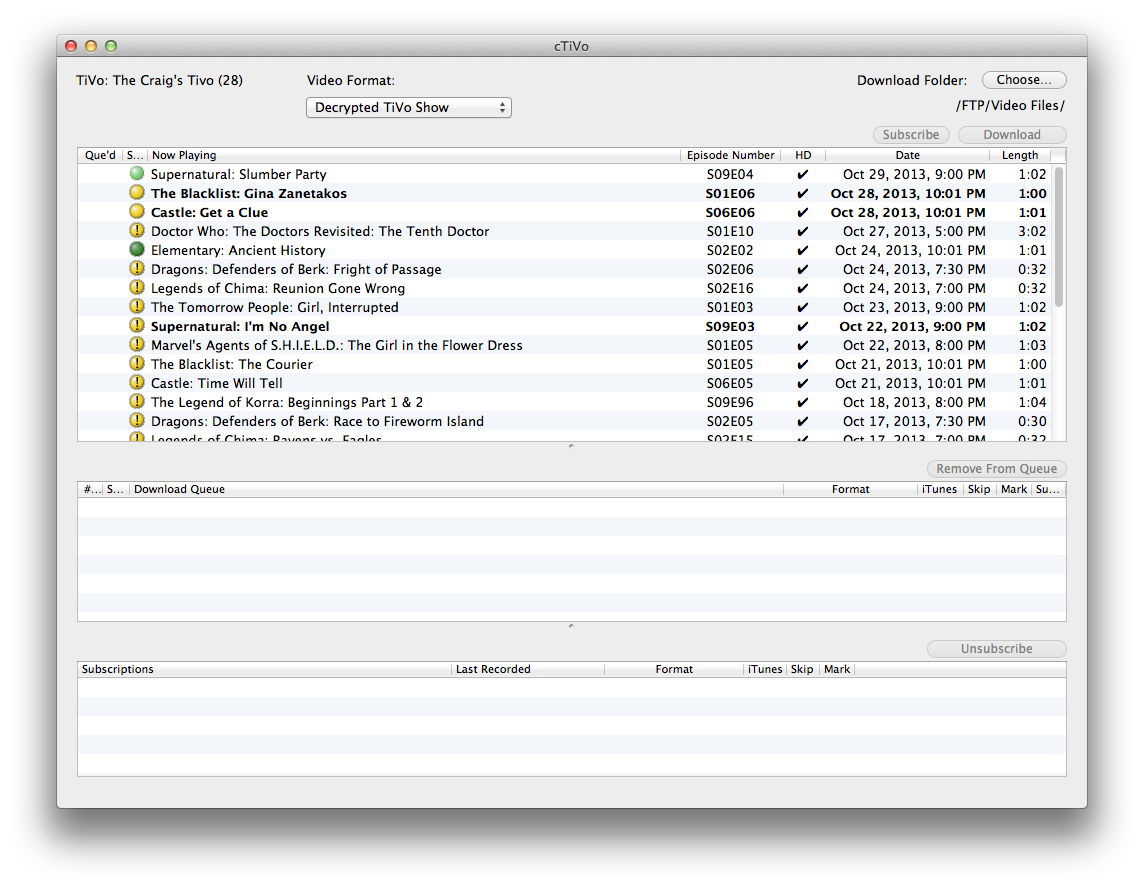Screen dimensions: 1144x887
Task: Click Format header in Download Queue
Action: coord(851,489)
